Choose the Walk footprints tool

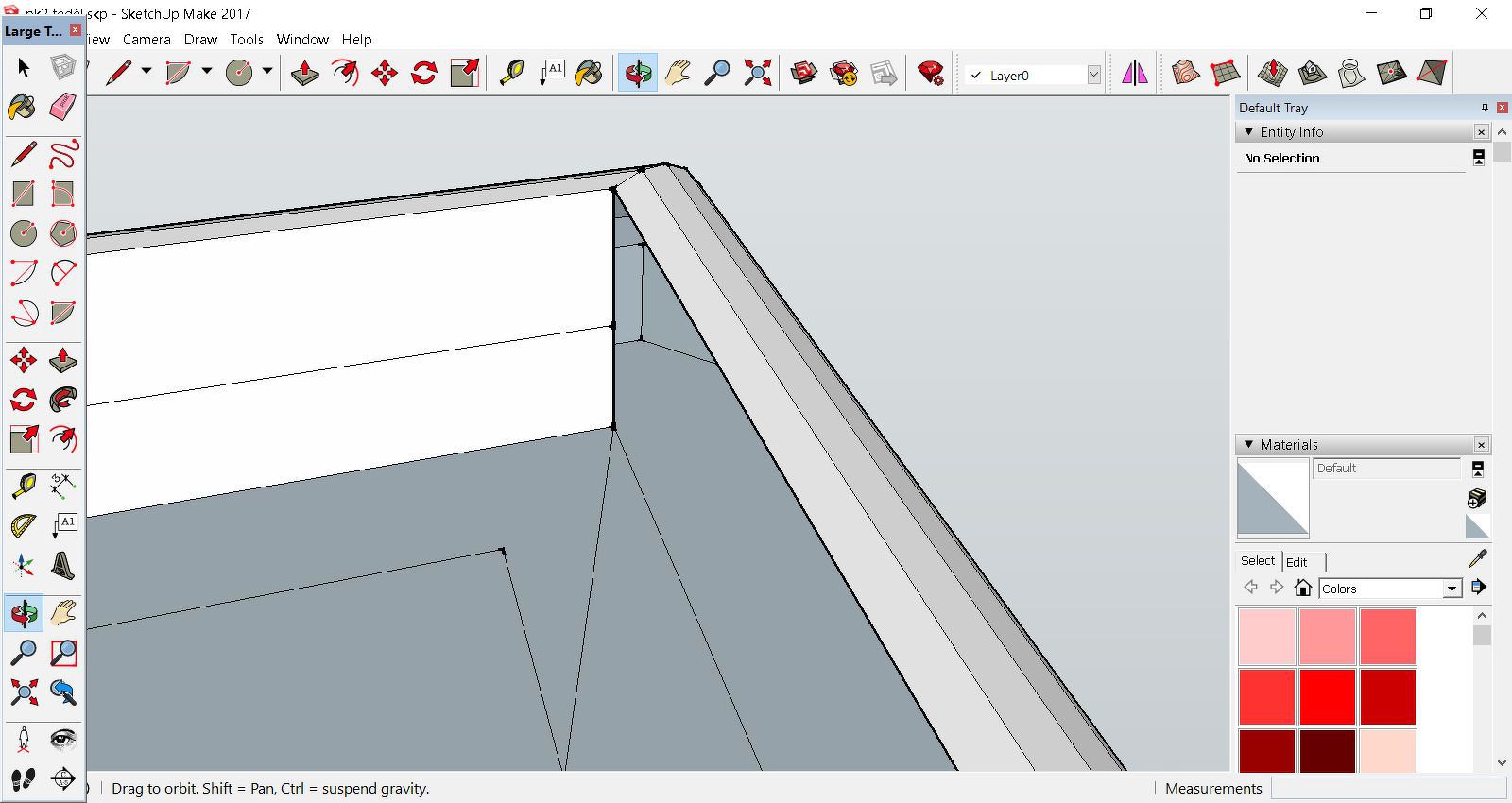pyautogui.click(x=24, y=779)
